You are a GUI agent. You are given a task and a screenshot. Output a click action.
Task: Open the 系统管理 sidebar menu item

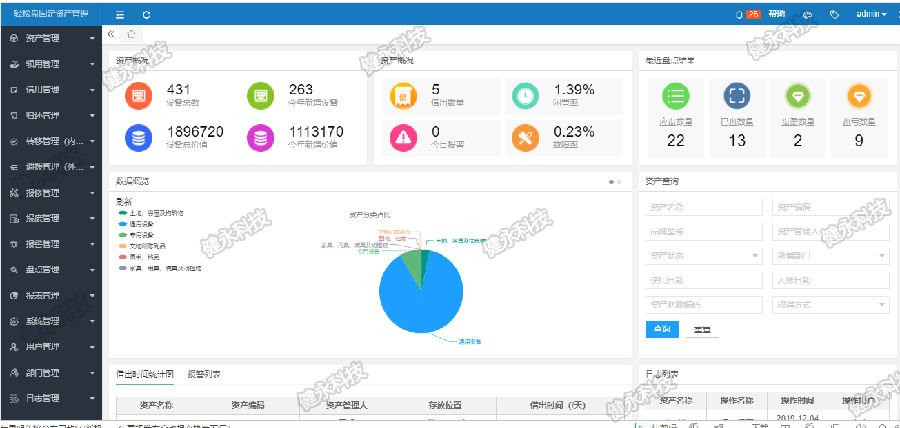pos(50,321)
